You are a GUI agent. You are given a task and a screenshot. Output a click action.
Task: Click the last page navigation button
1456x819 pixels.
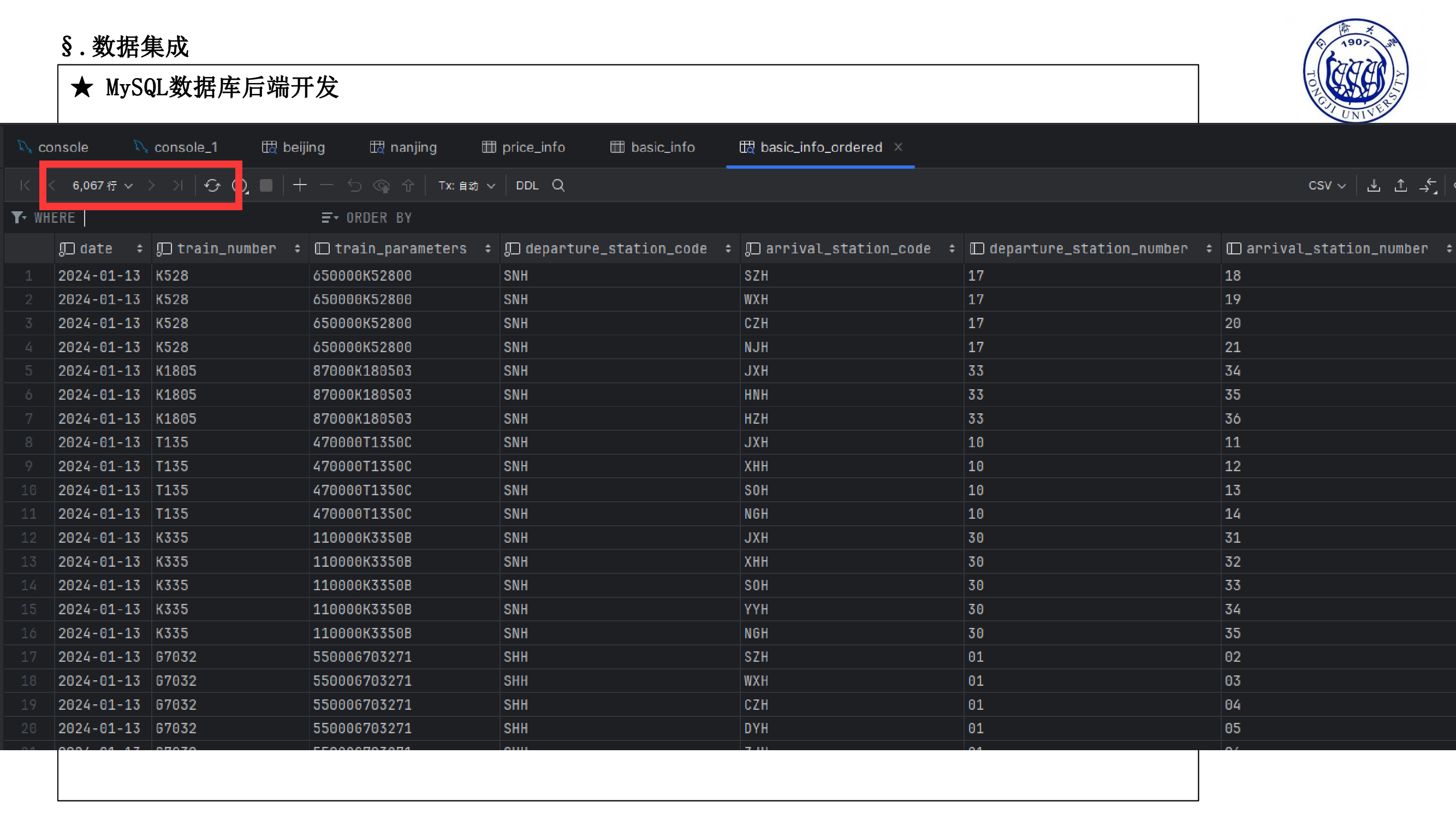tap(179, 186)
